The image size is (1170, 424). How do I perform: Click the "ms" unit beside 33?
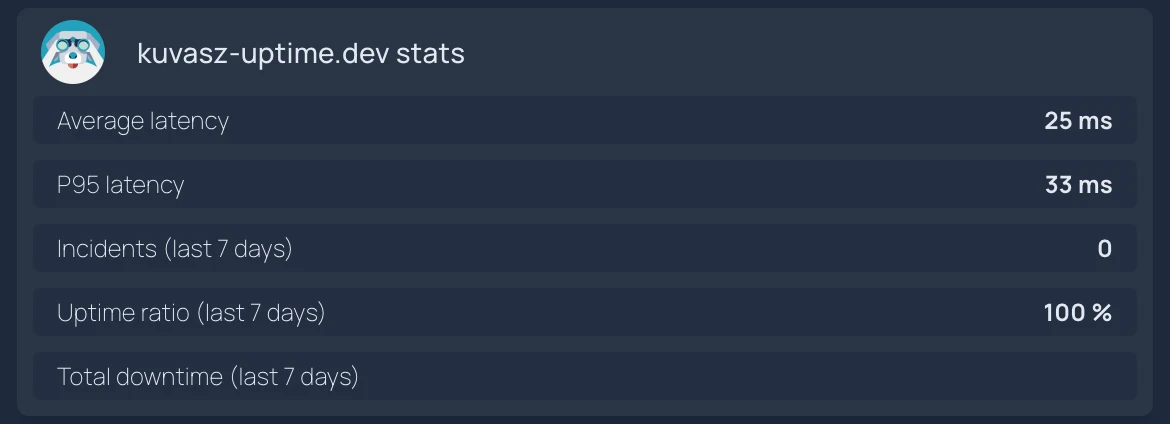tap(1095, 185)
